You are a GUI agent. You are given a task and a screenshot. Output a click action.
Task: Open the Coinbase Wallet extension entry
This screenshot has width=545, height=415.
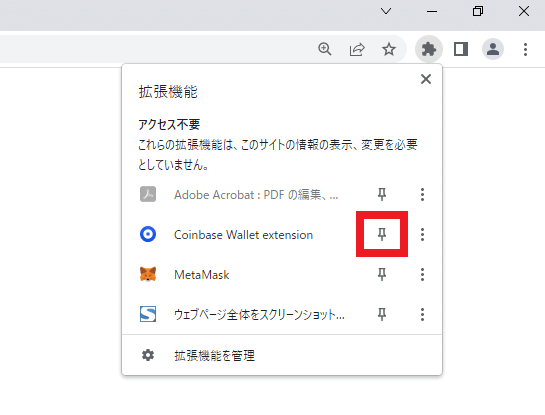pyautogui.click(x=243, y=235)
